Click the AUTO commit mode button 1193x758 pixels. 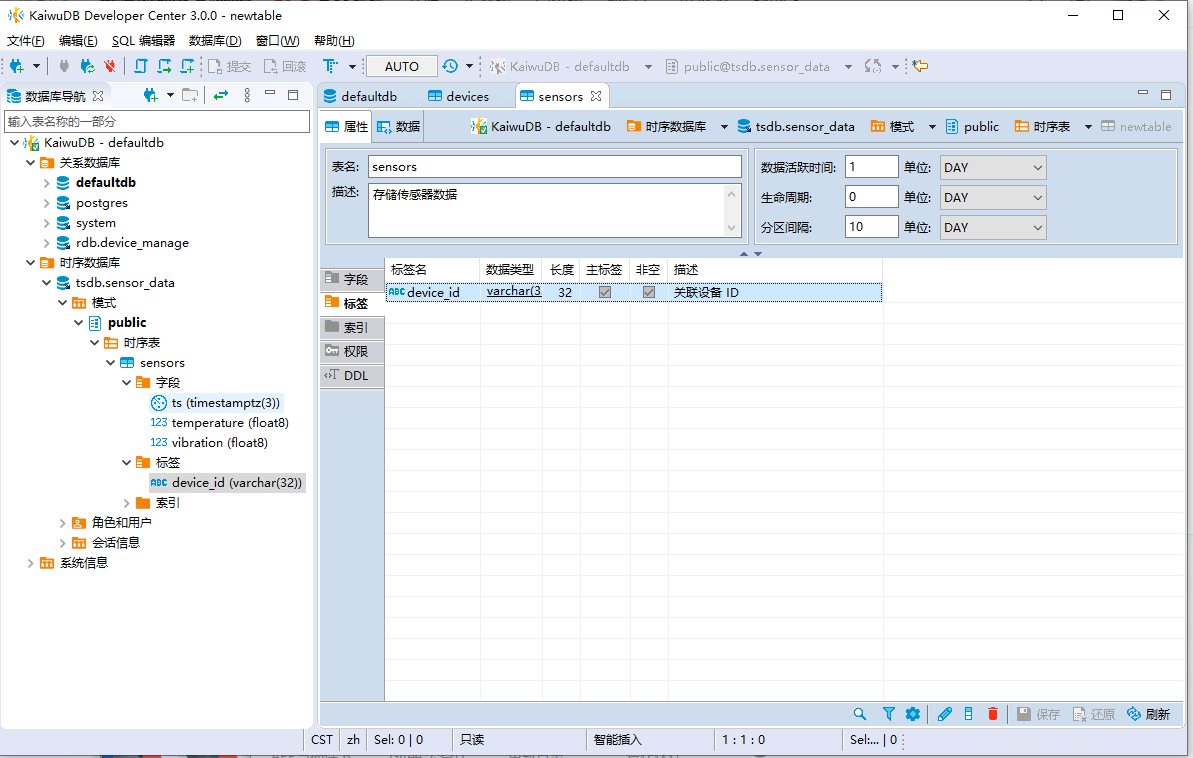click(402, 66)
